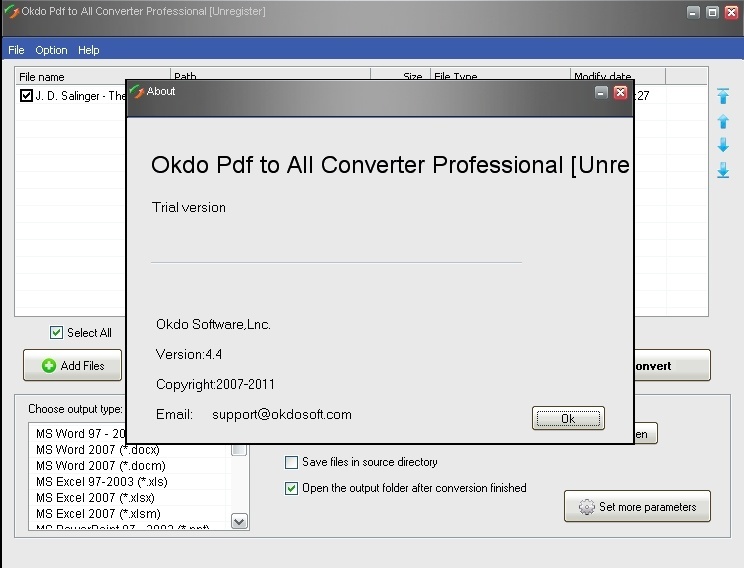Minimize the About dialog
This screenshot has width=744, height=568.
click(601, 93)
